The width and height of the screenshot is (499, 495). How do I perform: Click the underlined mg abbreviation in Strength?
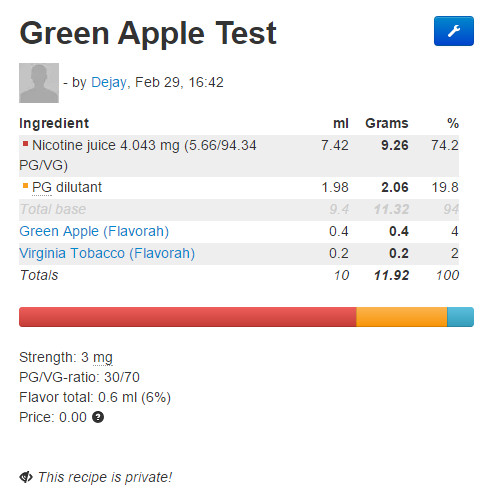tap(103, 358)
